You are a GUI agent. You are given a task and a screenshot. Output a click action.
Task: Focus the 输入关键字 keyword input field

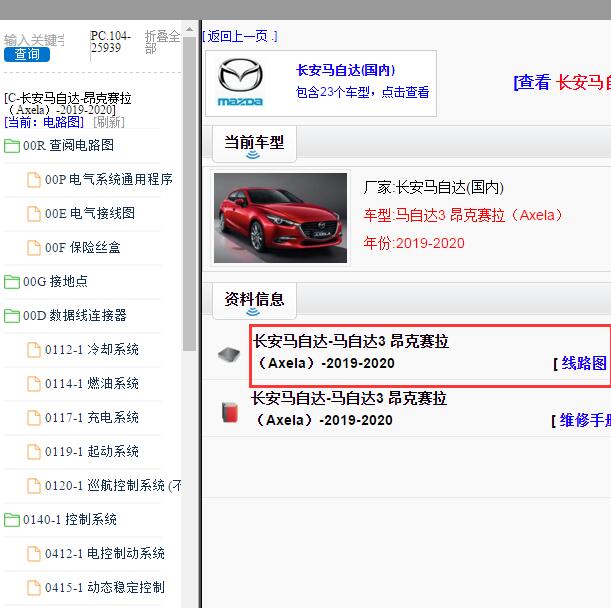pos(34,40)
